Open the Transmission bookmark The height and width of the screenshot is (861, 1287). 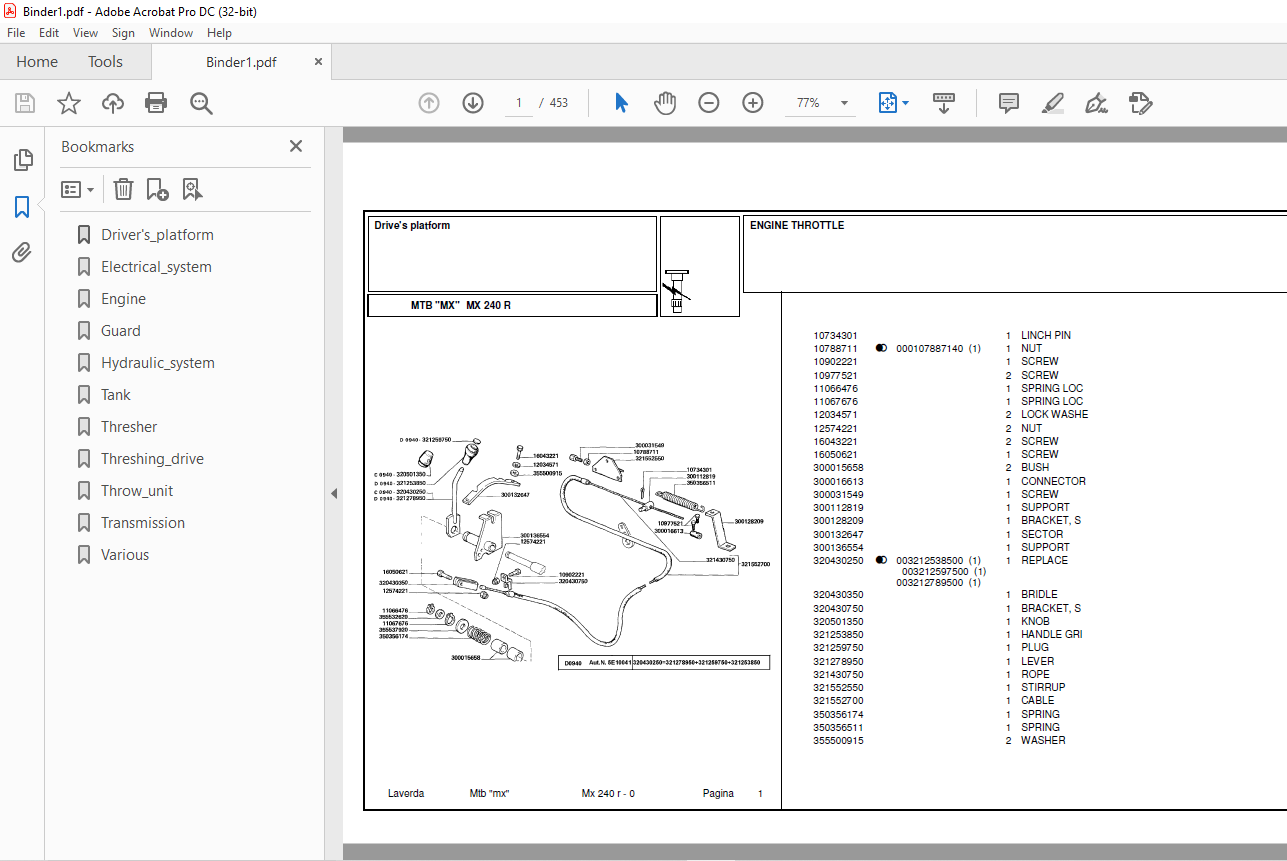(143, 523)
